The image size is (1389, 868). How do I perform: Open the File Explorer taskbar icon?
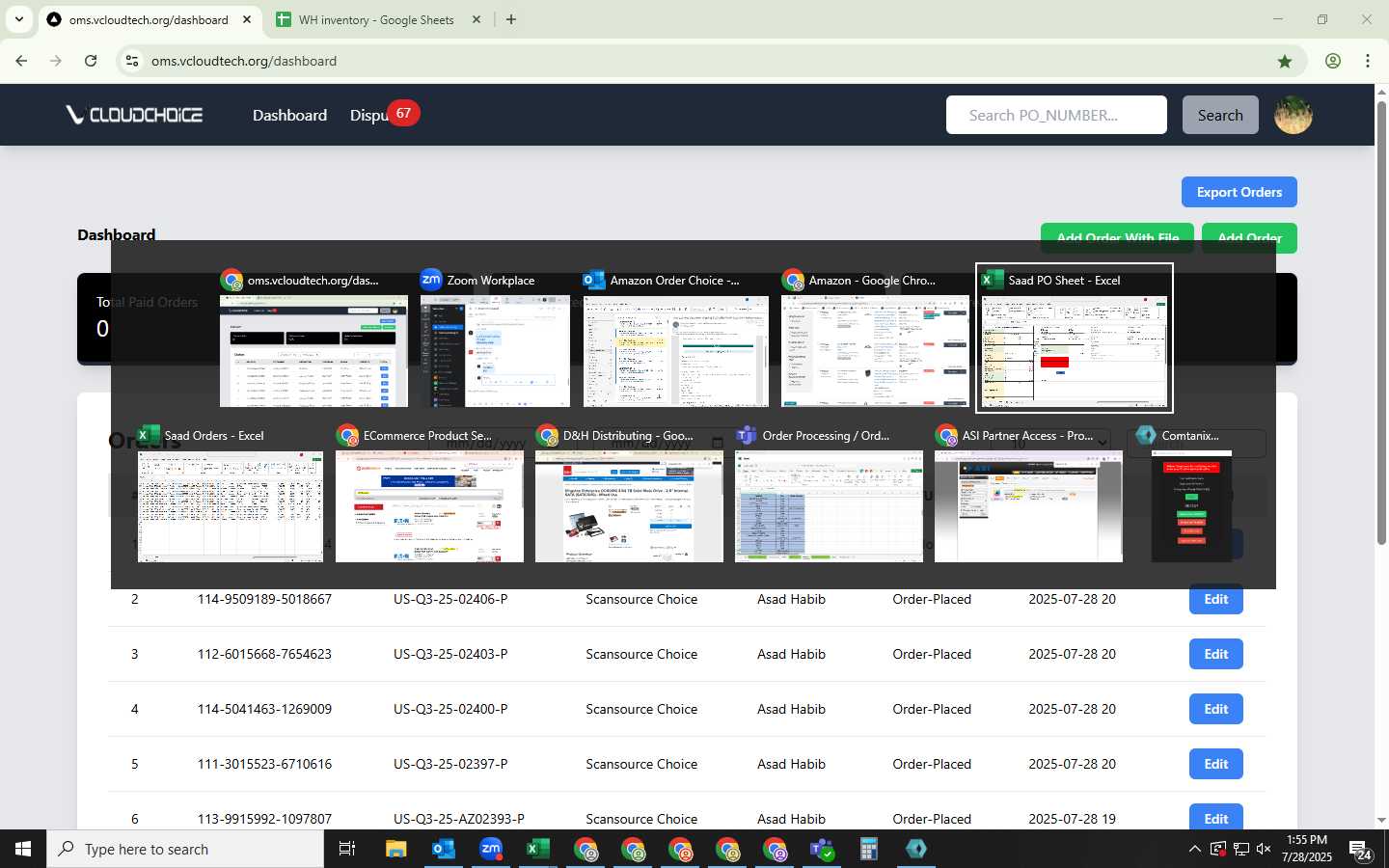(395, 849)
